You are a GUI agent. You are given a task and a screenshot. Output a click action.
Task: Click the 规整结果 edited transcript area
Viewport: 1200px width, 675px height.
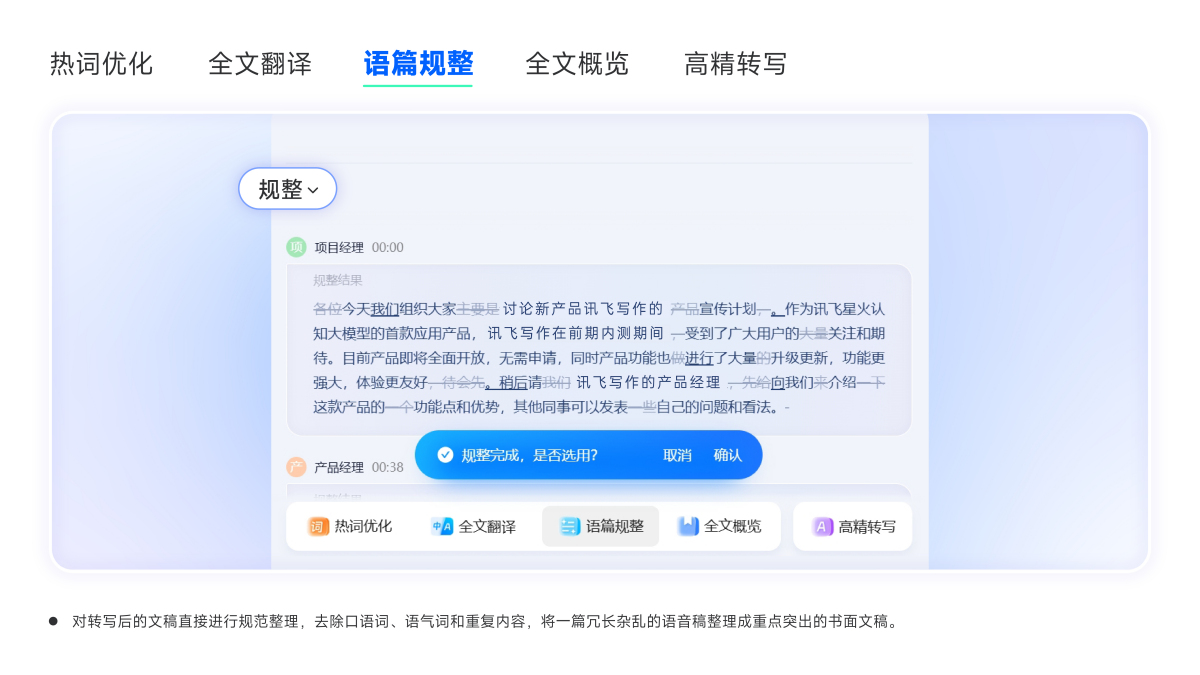[600, 345]
